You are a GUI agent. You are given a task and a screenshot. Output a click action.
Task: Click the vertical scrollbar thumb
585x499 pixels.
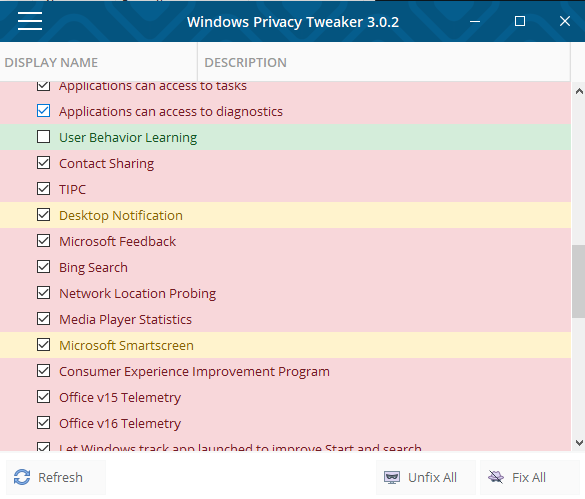579,281
